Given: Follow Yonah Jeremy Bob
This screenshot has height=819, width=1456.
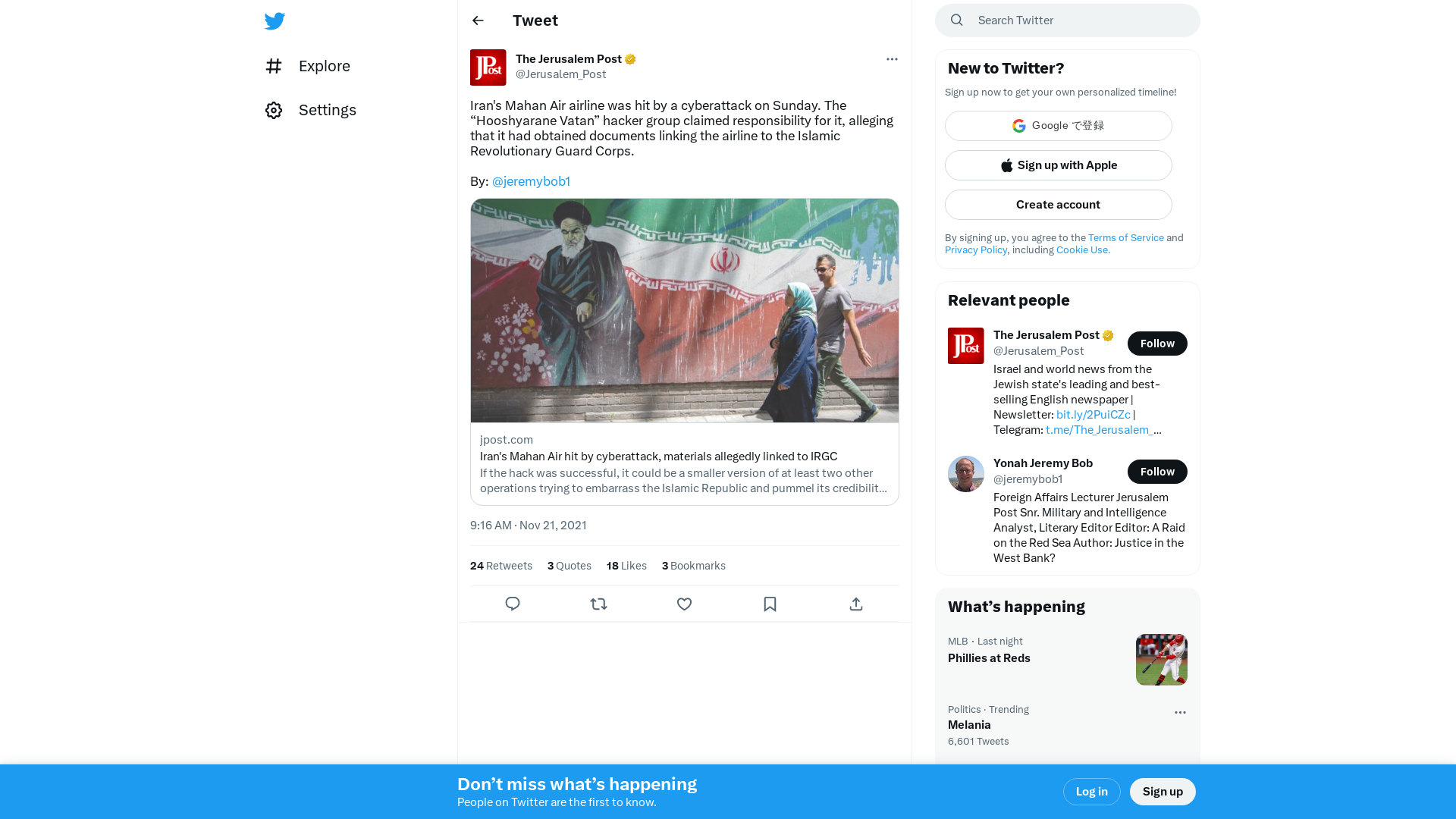Looking at the screenshot, I should (x=1157, y=472).
